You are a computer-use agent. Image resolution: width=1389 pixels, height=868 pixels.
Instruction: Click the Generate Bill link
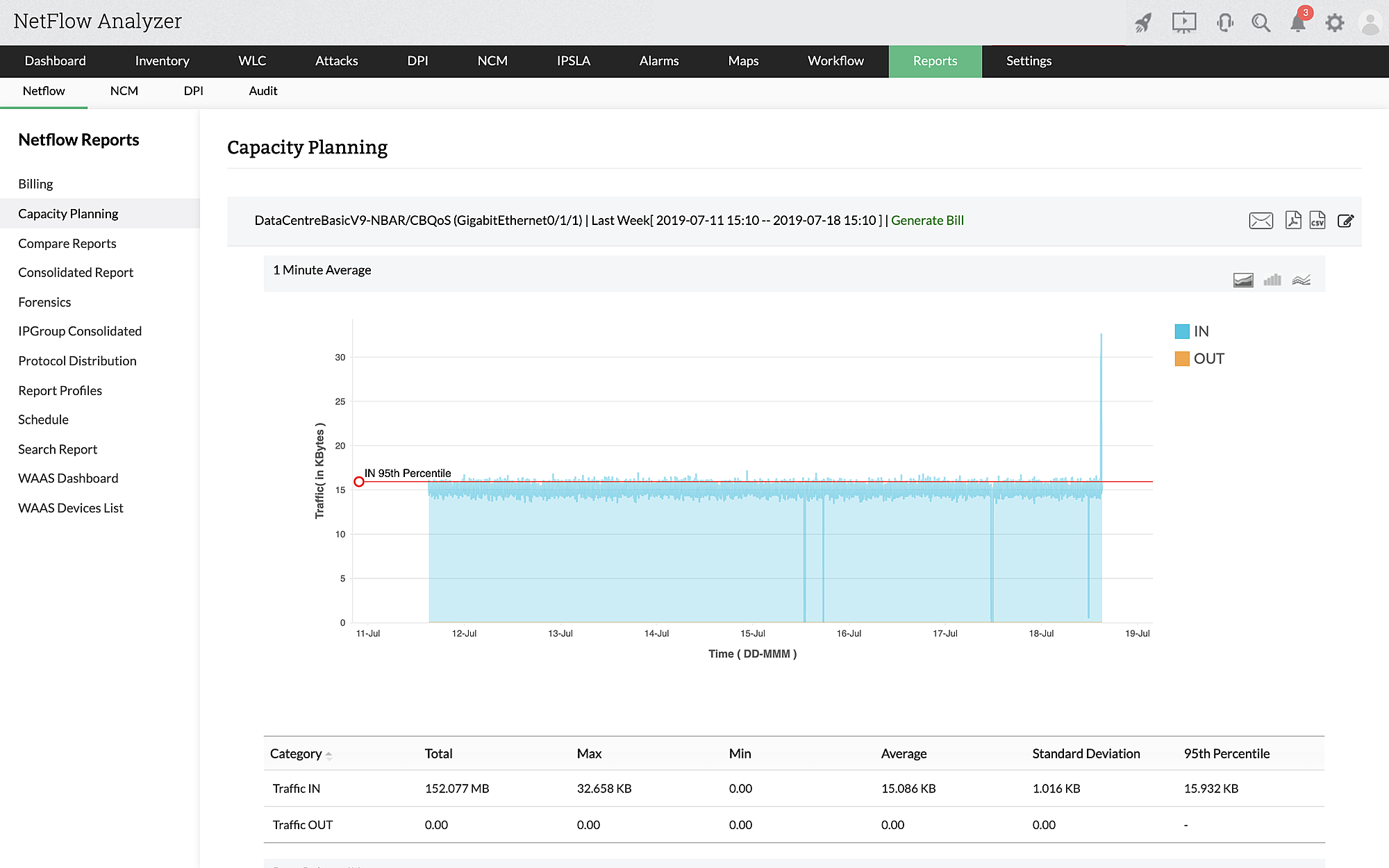tap(927, 220)
